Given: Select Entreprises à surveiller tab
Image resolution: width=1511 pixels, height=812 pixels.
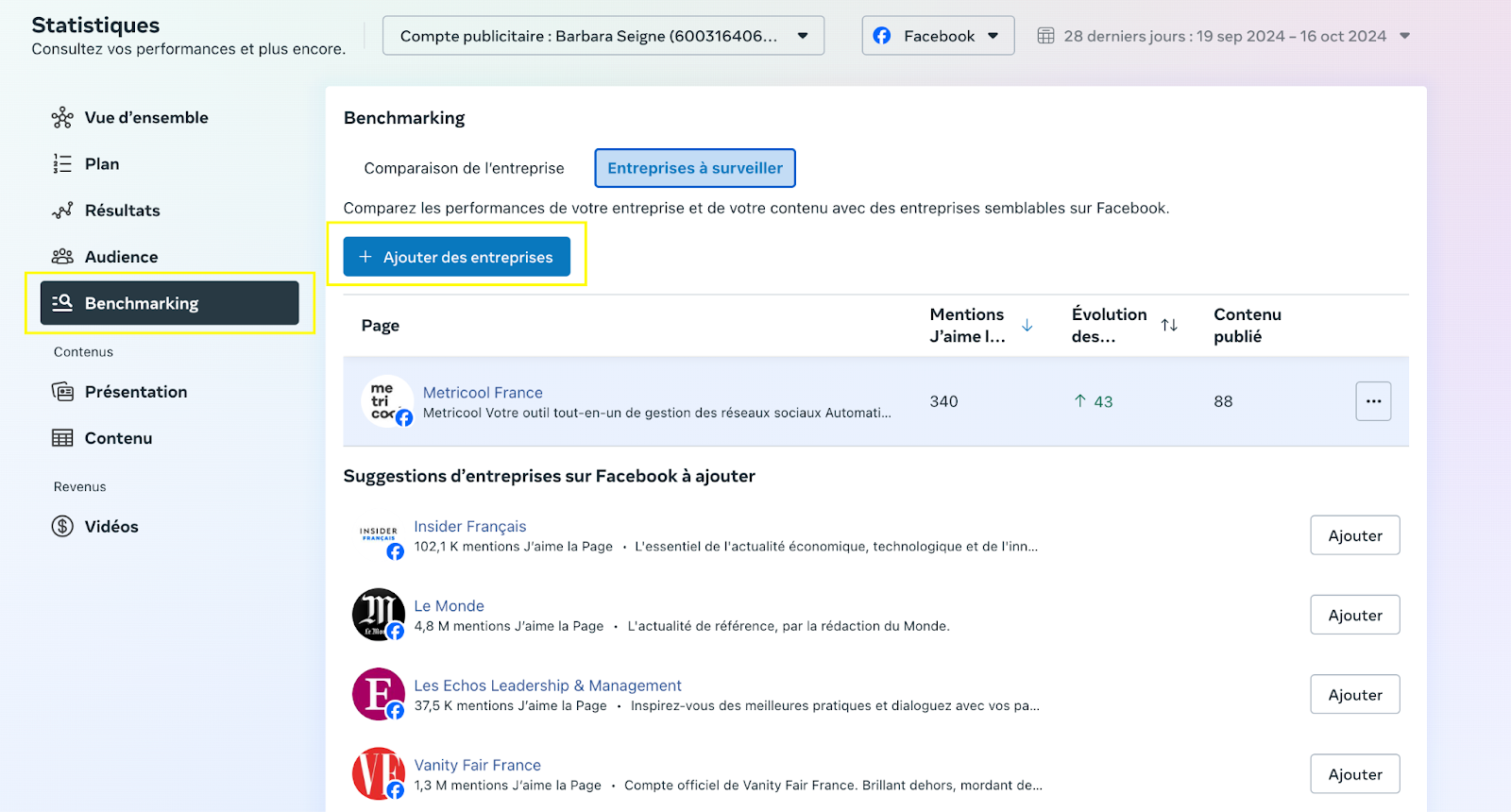Looking at the screenshot, I should pyautogui.click(x=695, y=168).
